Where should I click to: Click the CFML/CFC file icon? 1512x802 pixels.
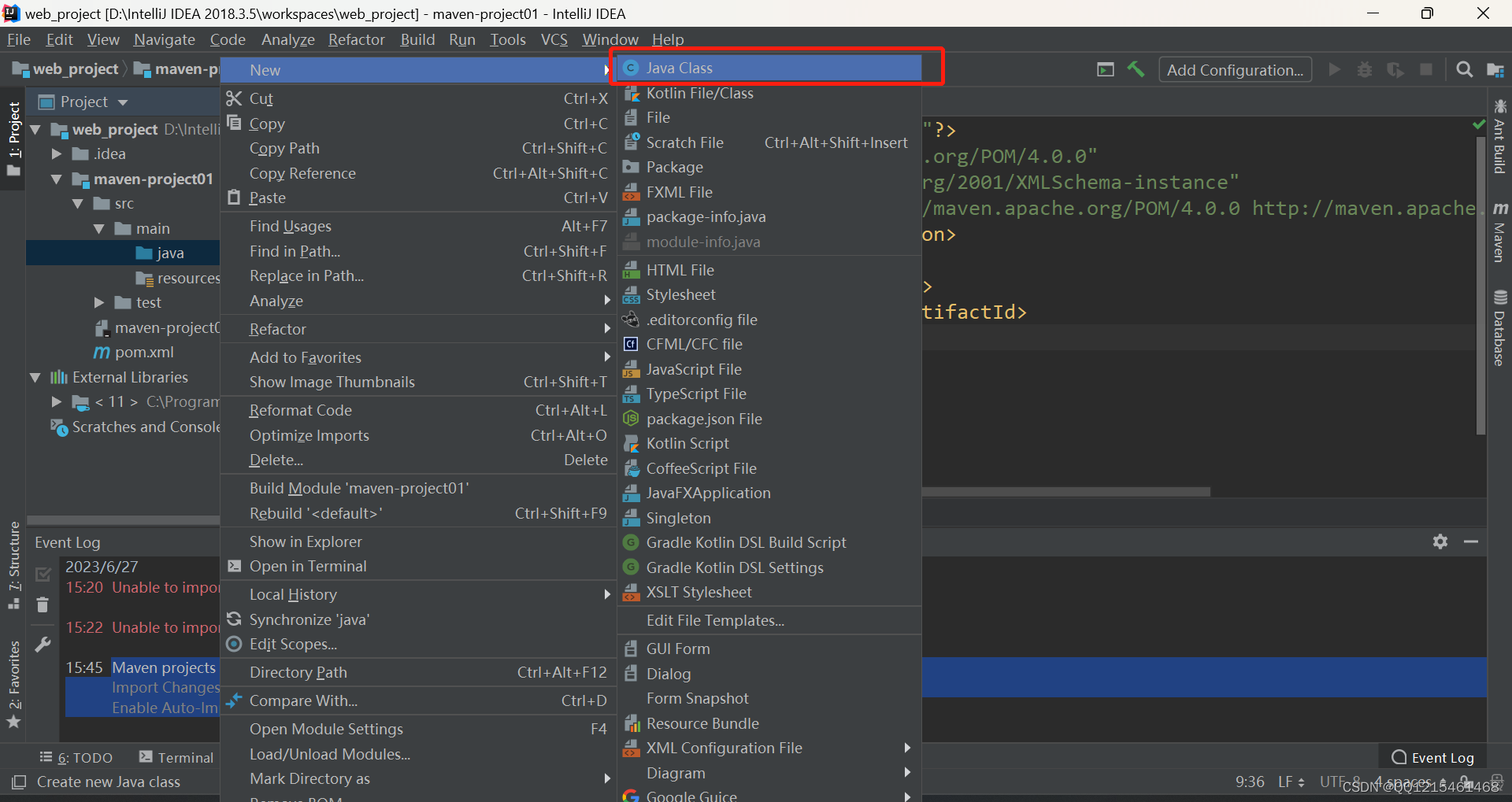(631, 344)
